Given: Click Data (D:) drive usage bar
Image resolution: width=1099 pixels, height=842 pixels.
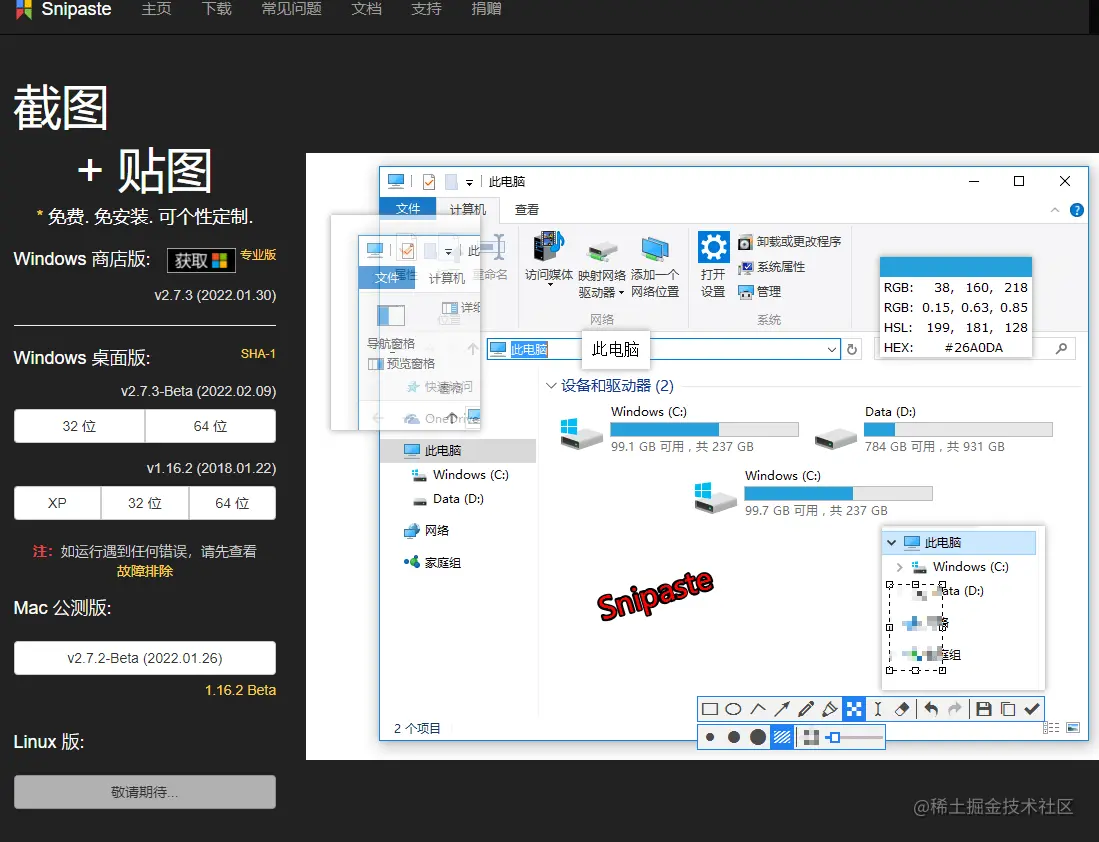Looking at the screenshot, I should point(958,429).
